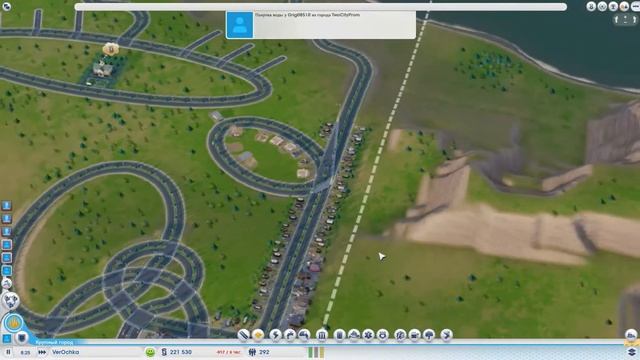640x360 pixels.
Task: Open the main menu icon at top left
Action: [x=7, y=6]
